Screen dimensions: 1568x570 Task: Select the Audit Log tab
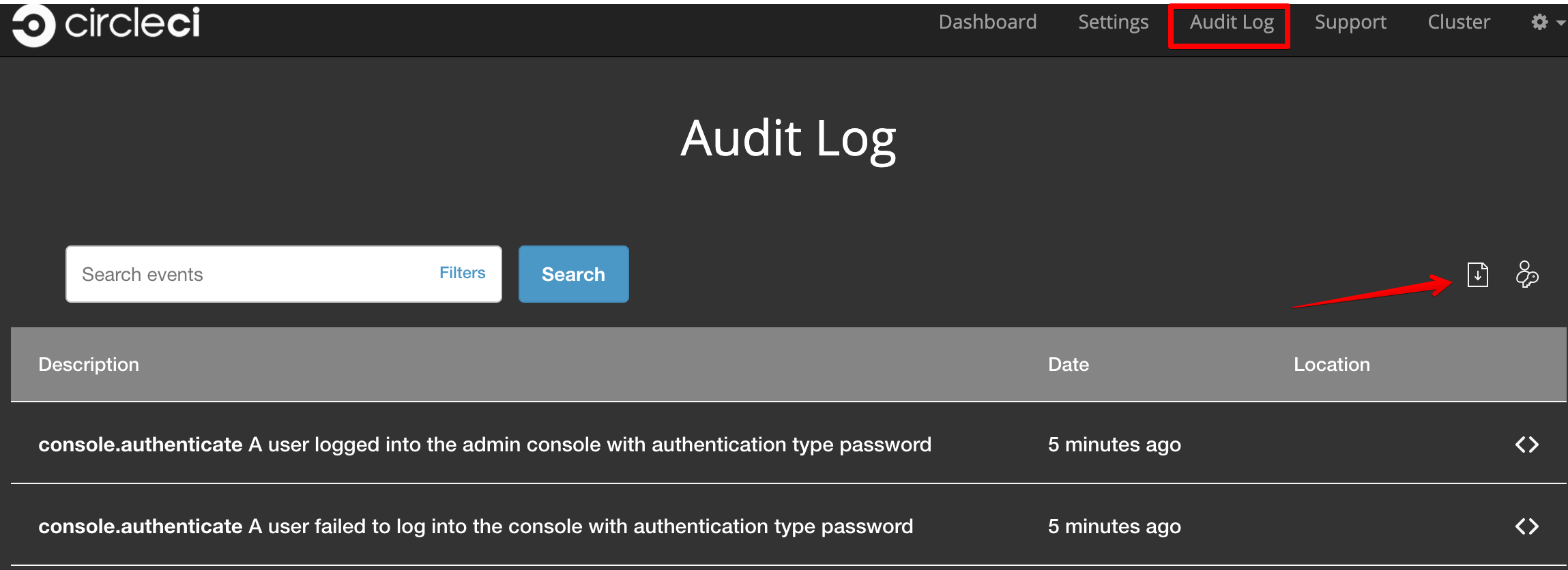pyautogui.click(x=1231, y=22)
